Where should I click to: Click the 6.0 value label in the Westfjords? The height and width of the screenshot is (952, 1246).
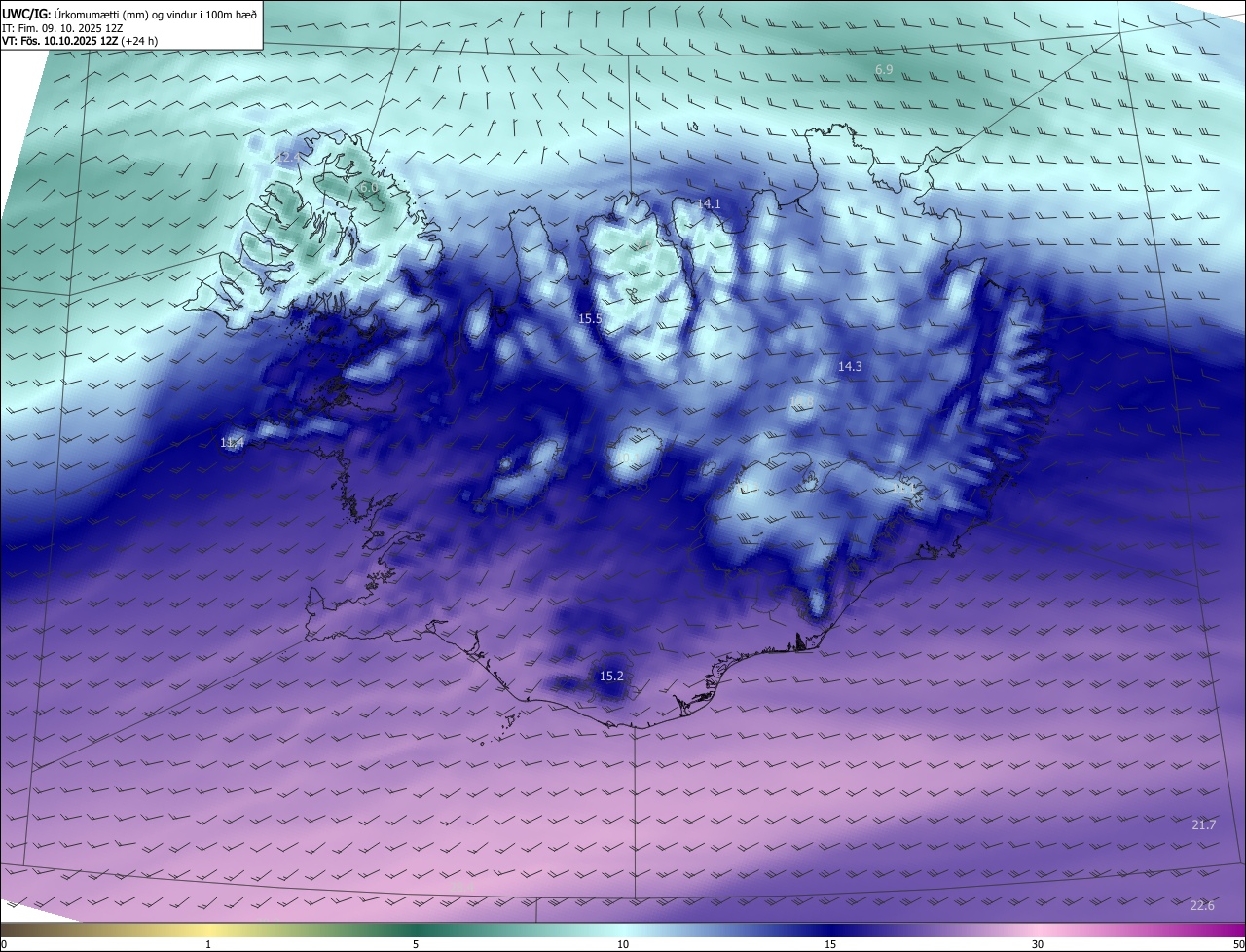coord(368,187)
